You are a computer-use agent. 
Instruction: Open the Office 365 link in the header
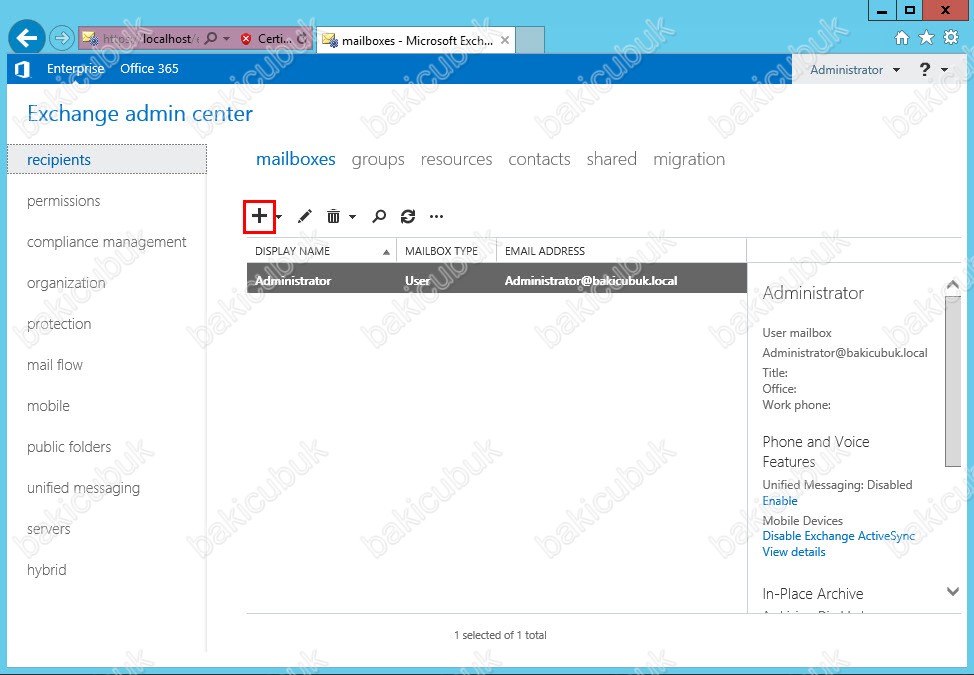[x=149, y=68]
